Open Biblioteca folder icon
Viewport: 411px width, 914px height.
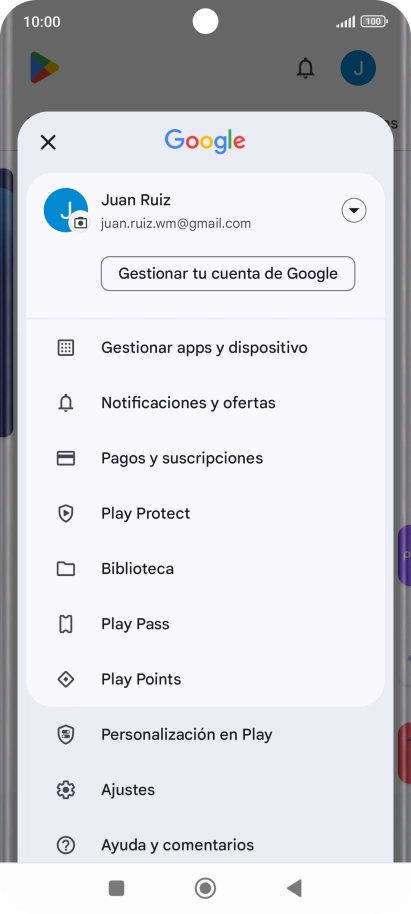click(x=66, y=569)
